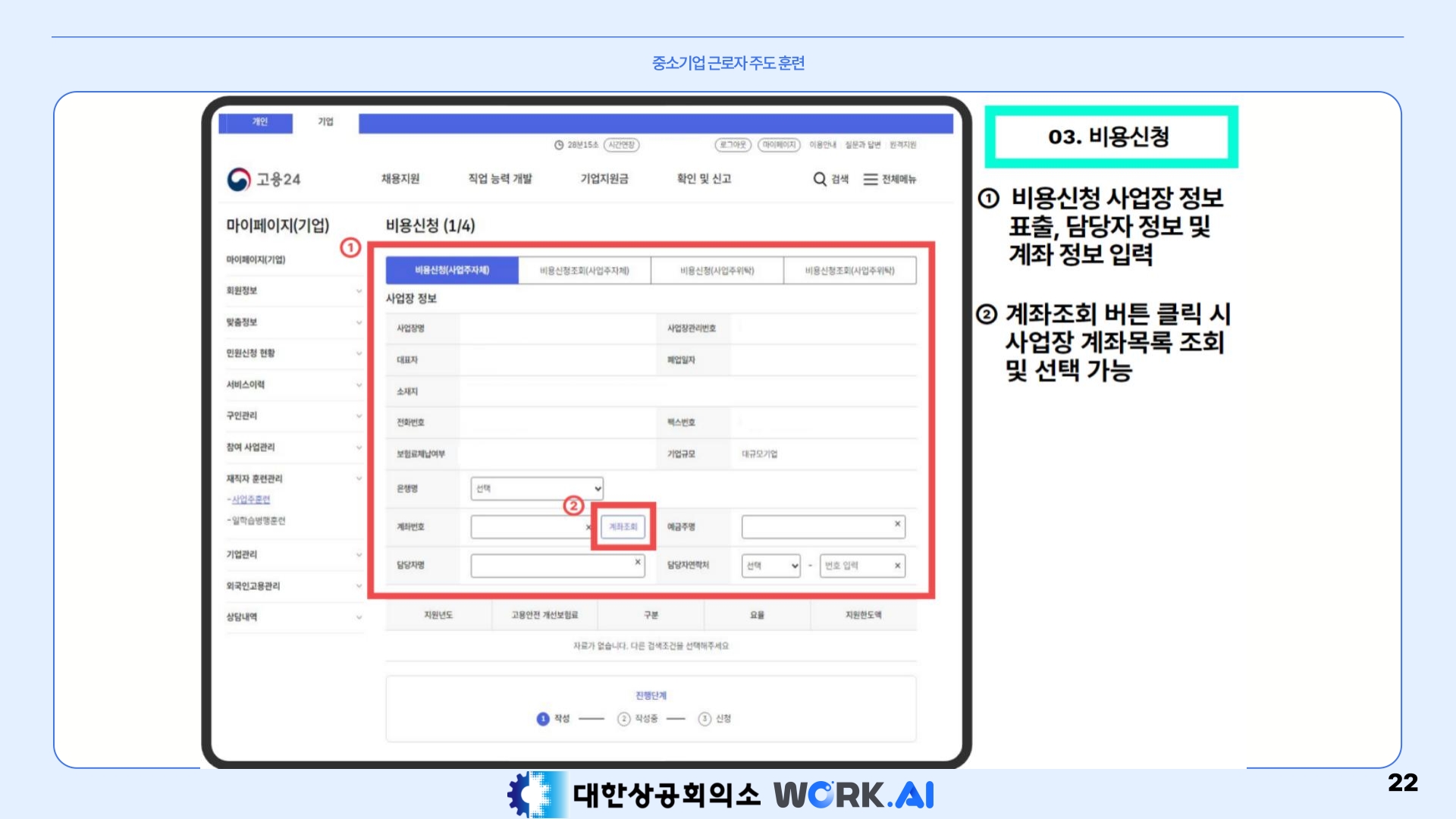Clear the 계좌번호 field with its X icon
Image resolution: width=1456 pixels, height=819 pixels.
pos(588,527)
